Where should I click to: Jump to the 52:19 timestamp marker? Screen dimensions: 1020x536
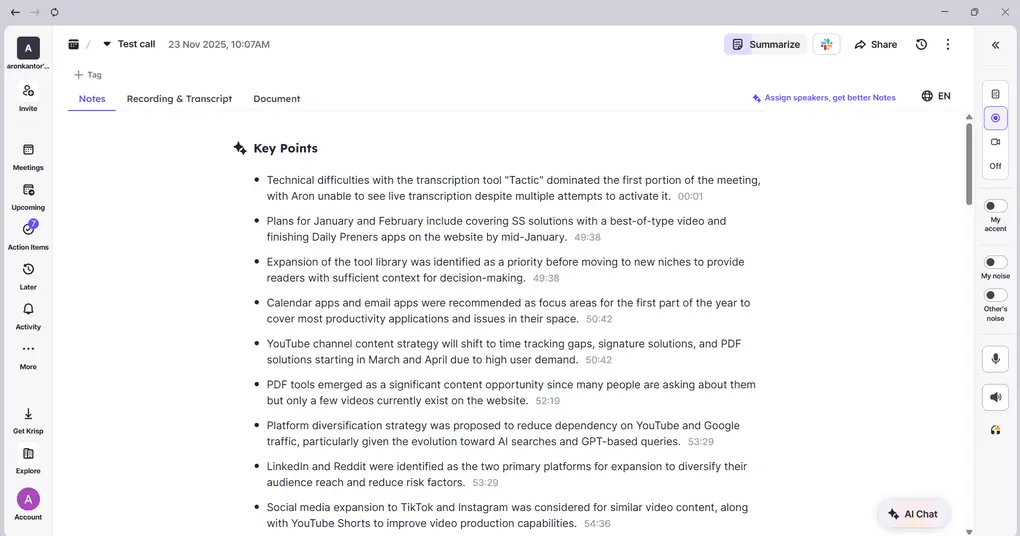point(547,401)
